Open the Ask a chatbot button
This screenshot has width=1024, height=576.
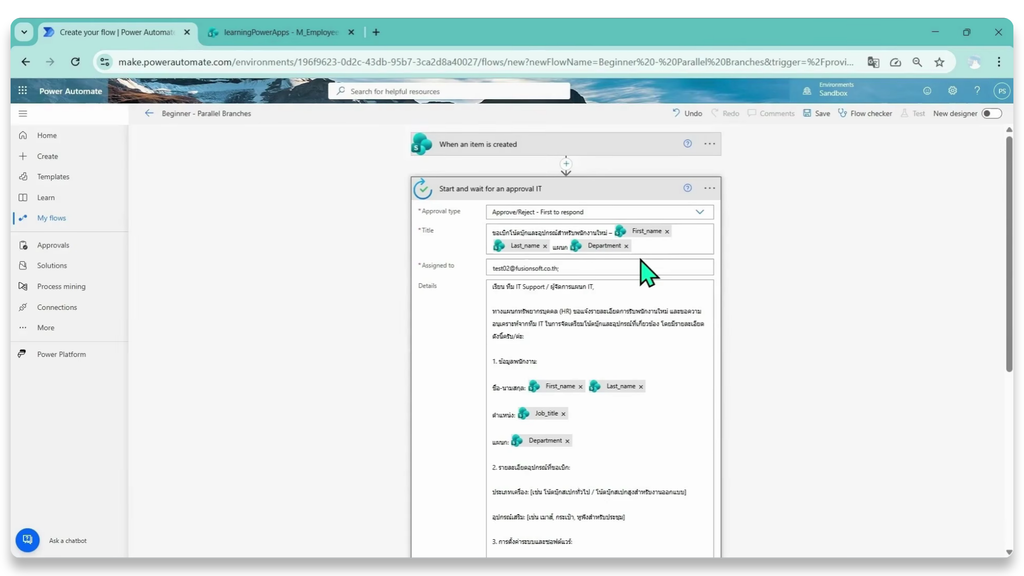tap(27, 539)
